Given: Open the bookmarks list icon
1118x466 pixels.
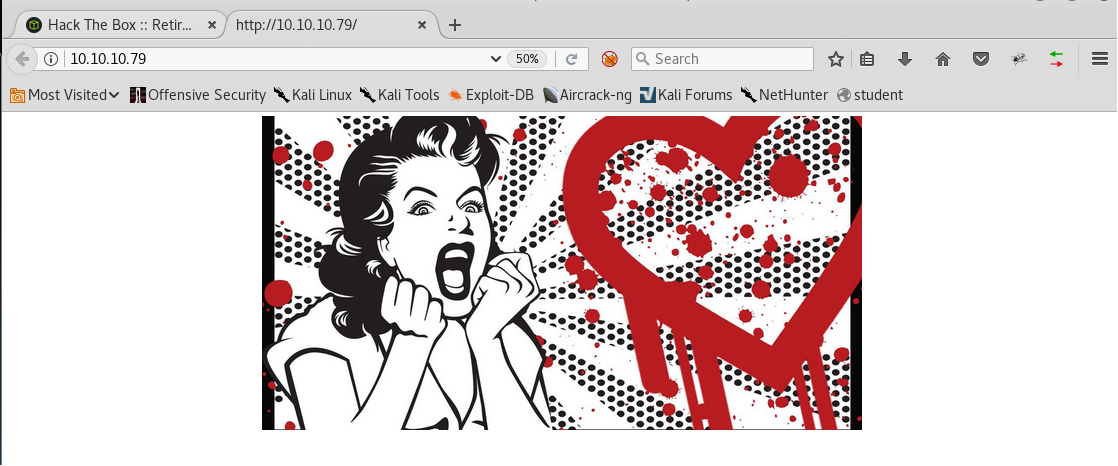Looking at the screenshot, I should click(867, 59).
